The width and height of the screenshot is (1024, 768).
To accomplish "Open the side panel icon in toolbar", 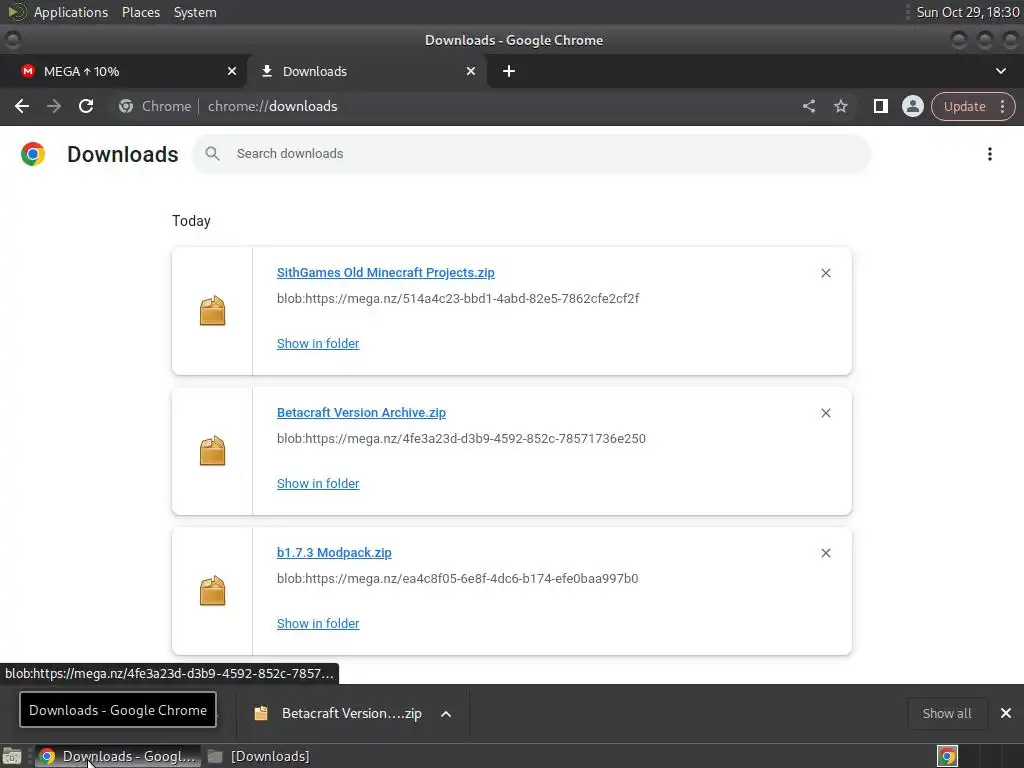I will coord(880,106).
